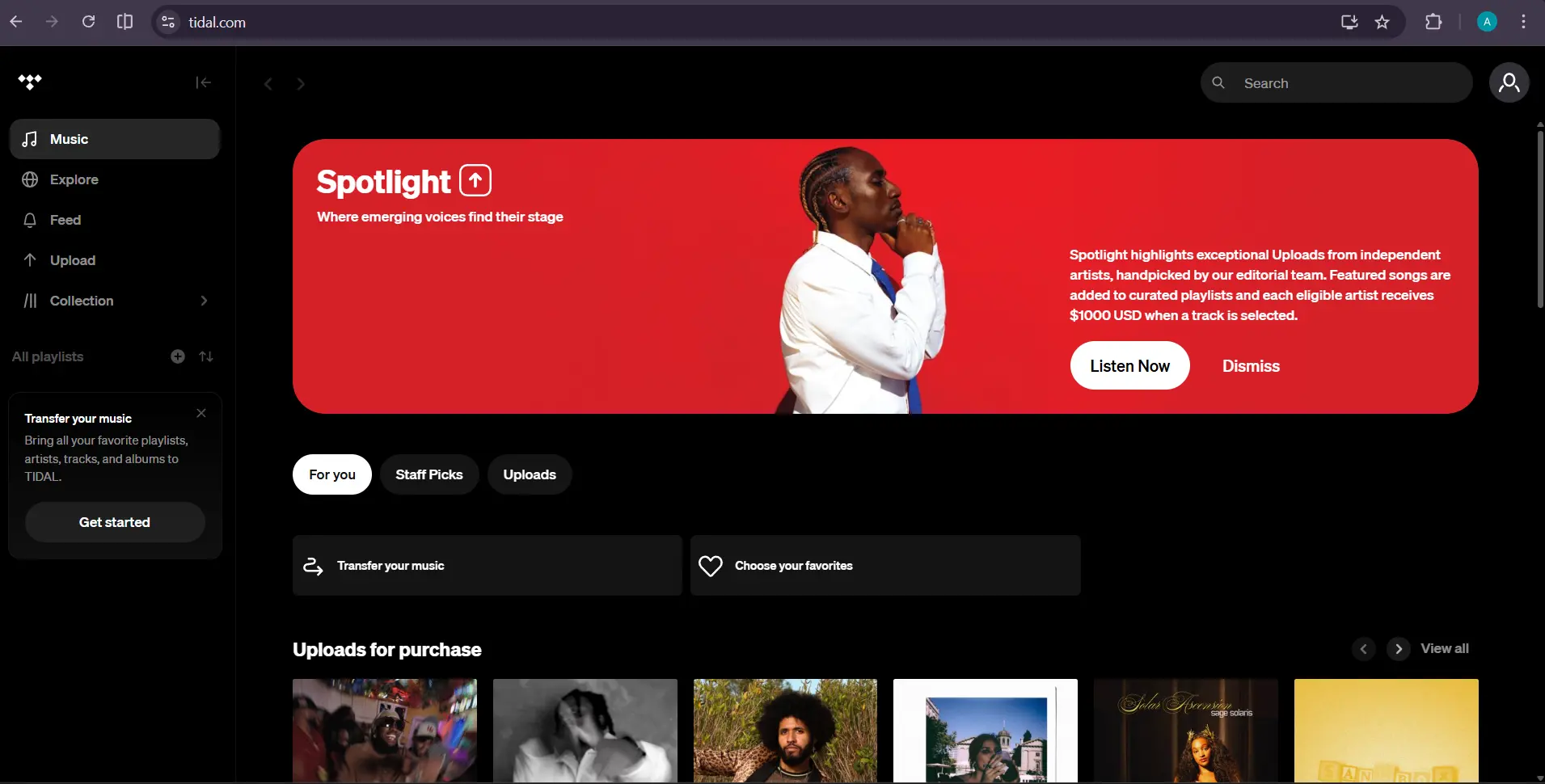Dismiss the Spotlight banner
This screenshot has height=784, width=1545.
point(1251,366)
